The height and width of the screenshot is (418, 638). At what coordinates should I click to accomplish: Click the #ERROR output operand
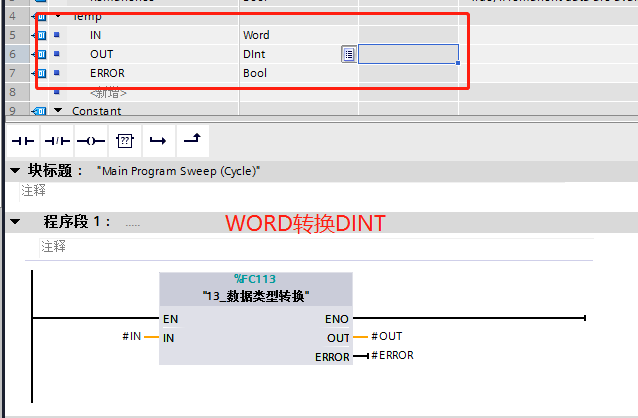point(393,355)
